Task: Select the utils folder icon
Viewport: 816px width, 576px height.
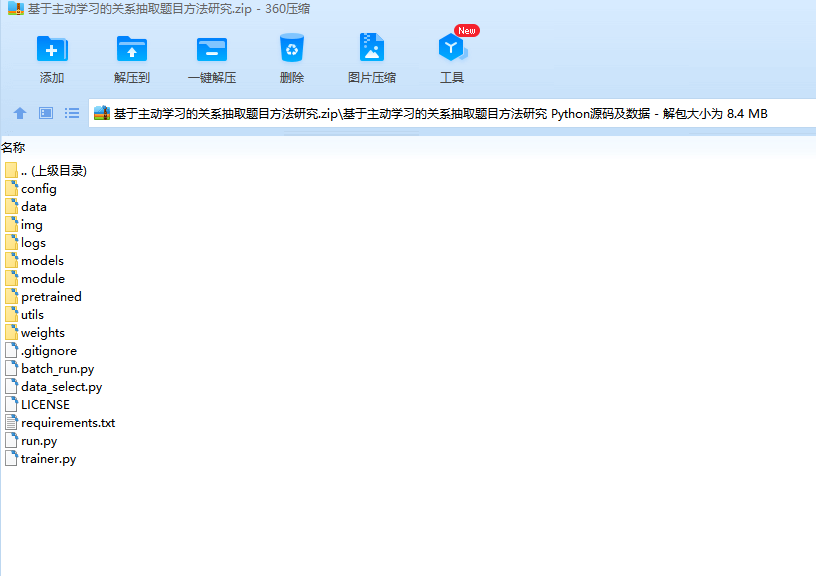Action: [x=11, y=314]
